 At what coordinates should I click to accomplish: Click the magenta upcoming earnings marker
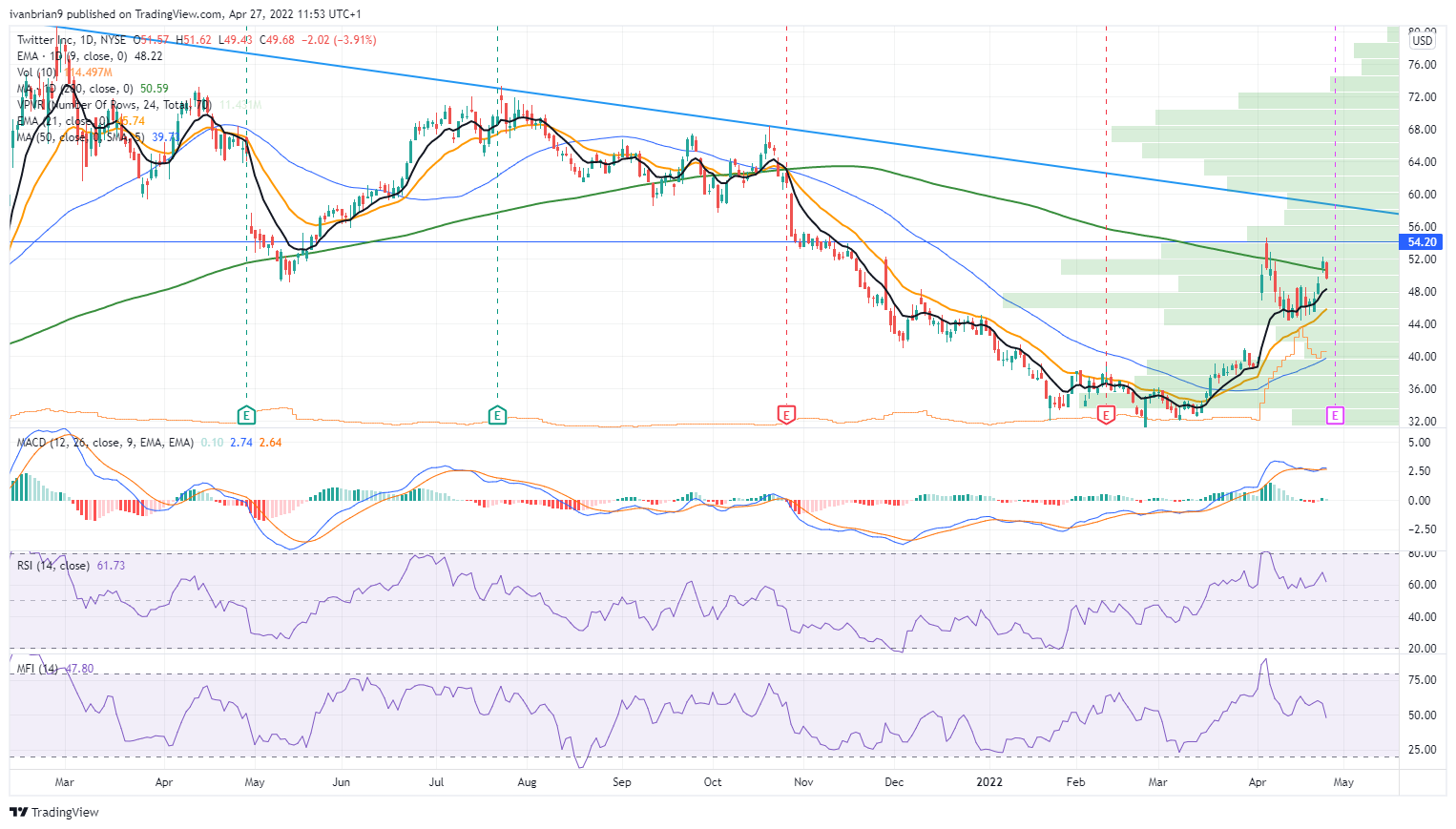pos(1335,415)
